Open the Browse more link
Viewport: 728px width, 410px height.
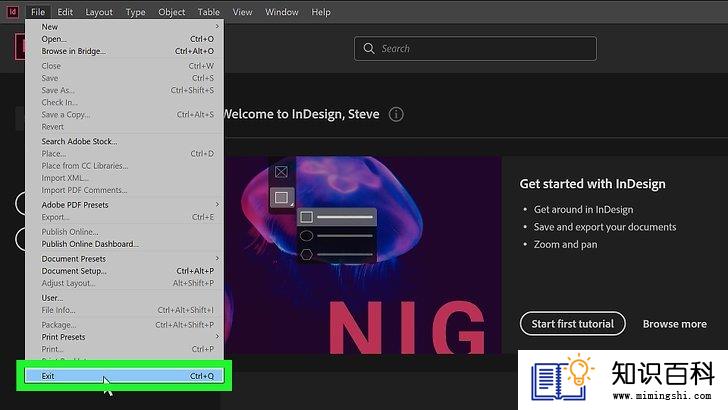(675, 324)
